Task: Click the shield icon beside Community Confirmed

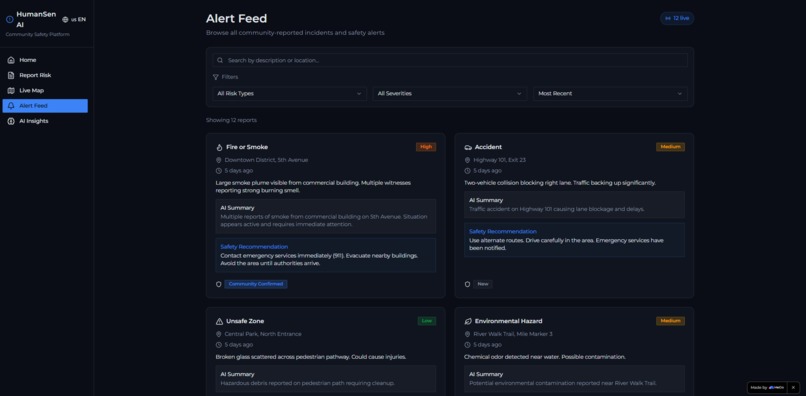Action: click(x=218, y=284)
